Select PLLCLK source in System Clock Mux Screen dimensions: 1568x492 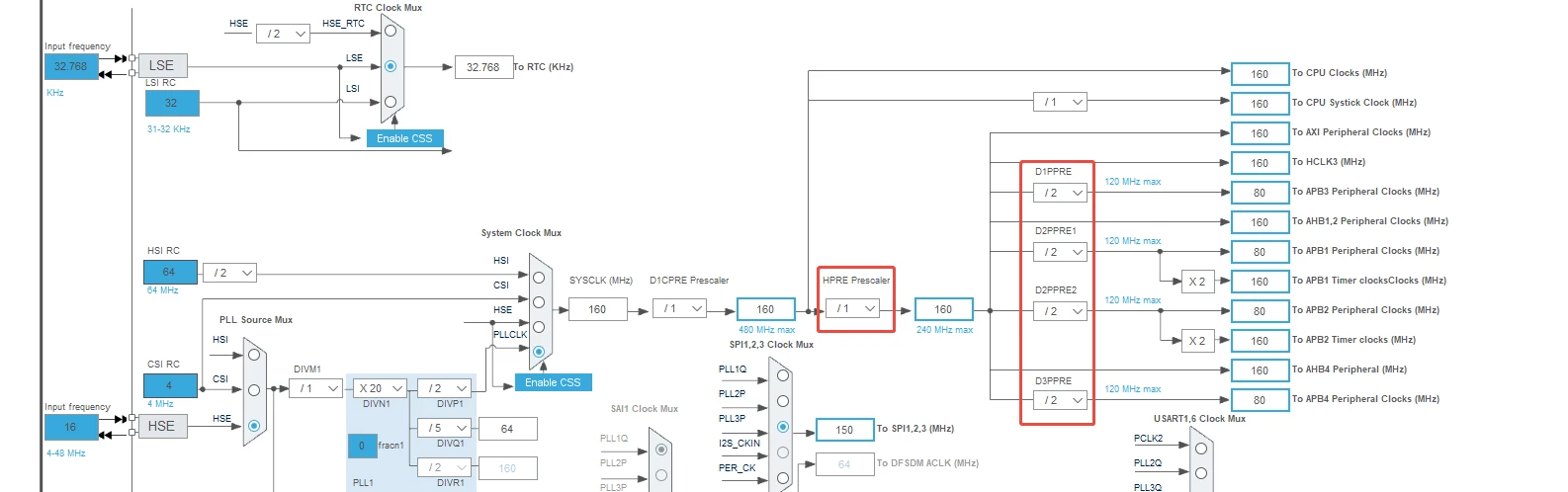click(x=539, y=352)
